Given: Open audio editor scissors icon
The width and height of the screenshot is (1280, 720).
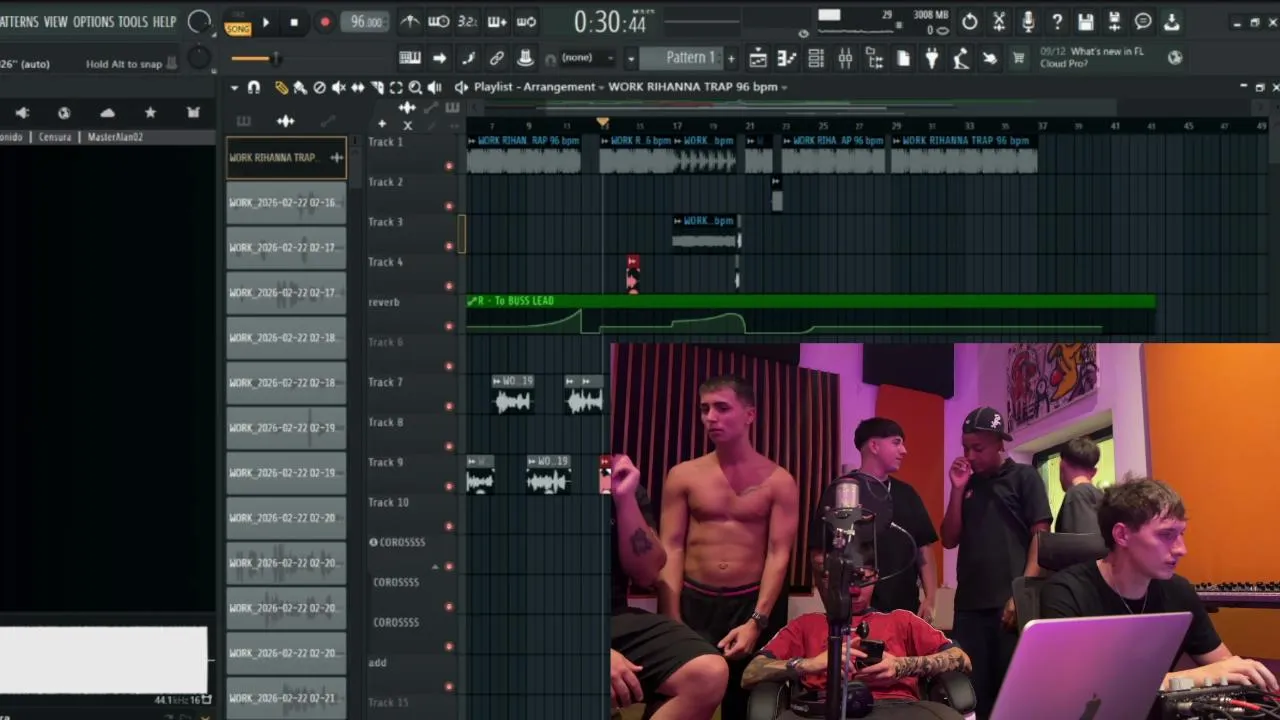Looking at the screenshot, I should 998,22.
